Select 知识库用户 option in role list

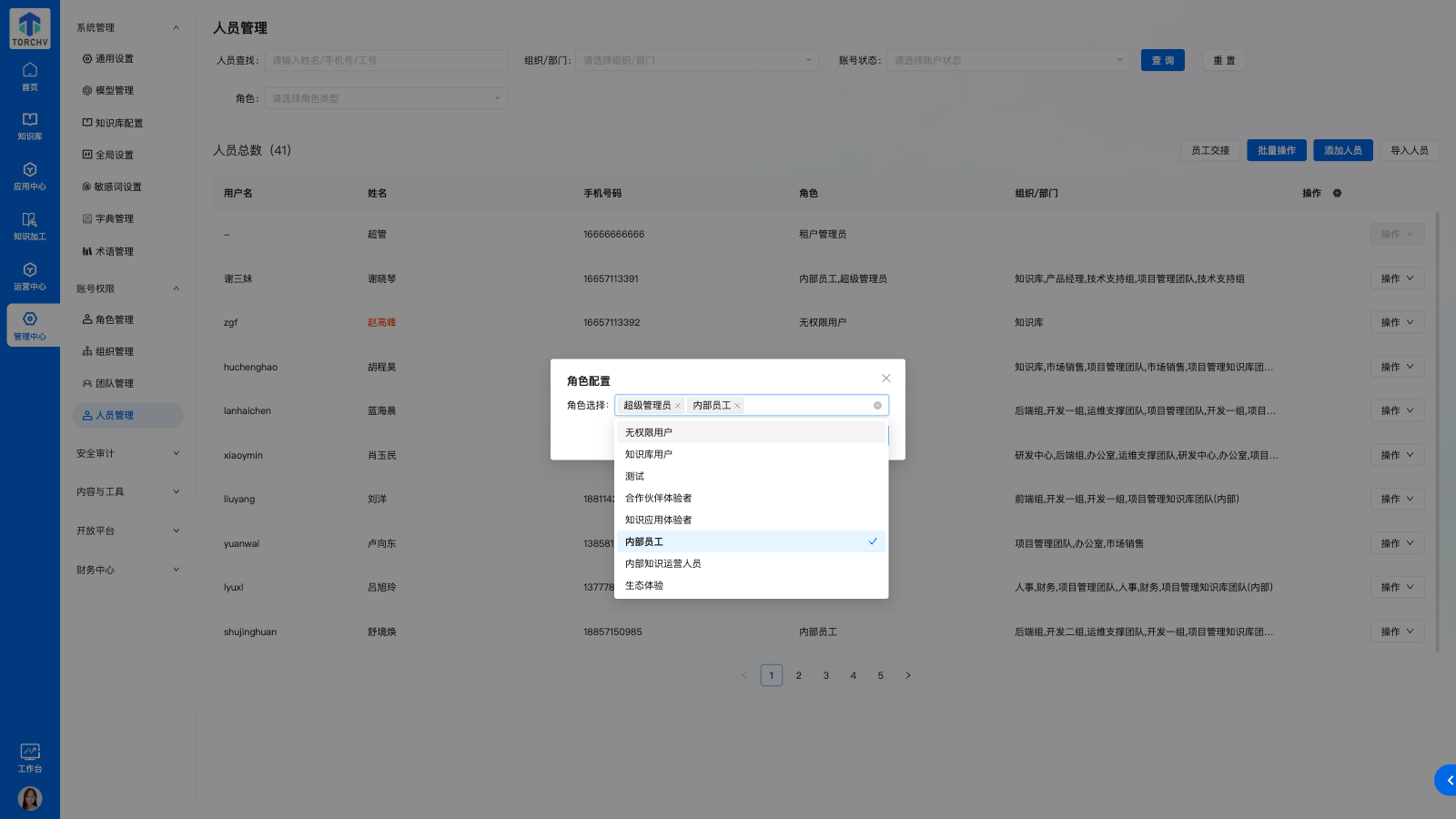pos(750,454)
